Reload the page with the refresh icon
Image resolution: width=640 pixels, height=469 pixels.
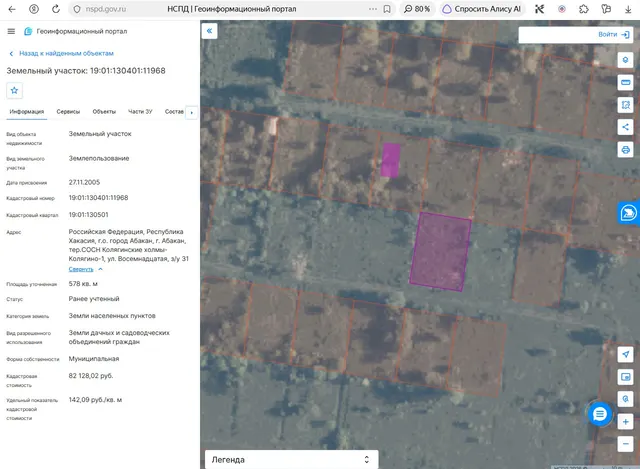pos(56,9)
